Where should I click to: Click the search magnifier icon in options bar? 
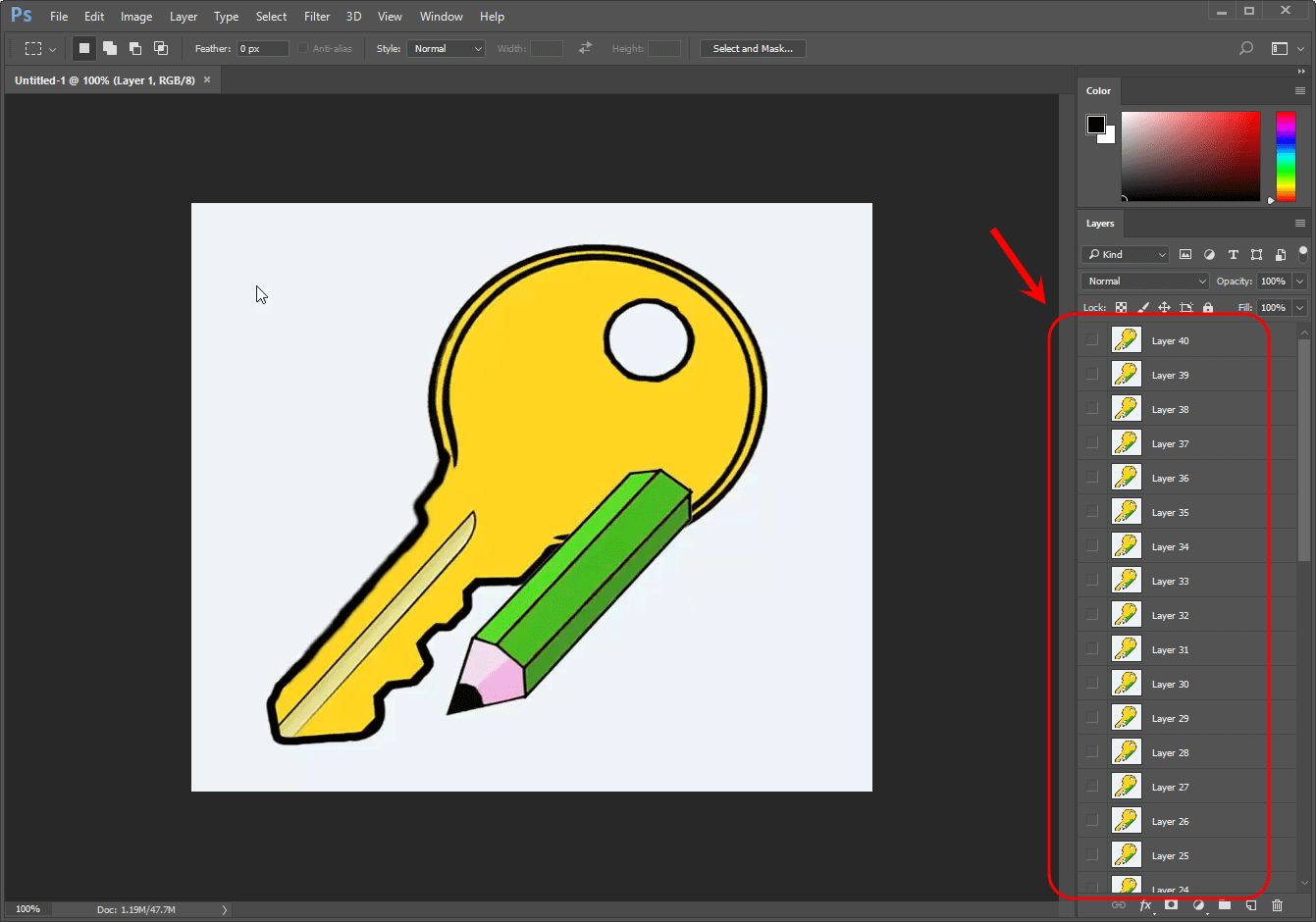pos(1246,48)
